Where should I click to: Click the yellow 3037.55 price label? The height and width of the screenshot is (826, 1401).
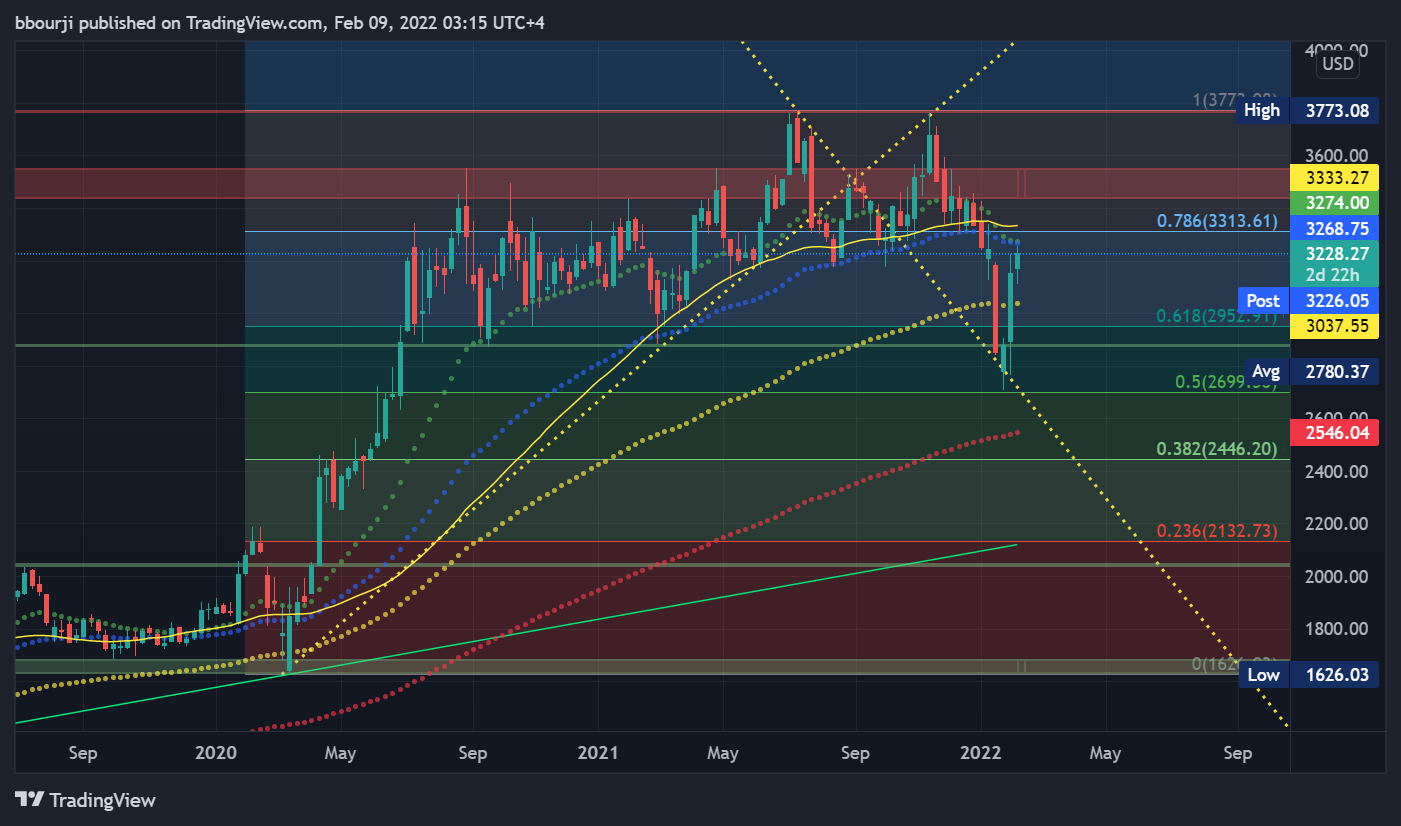[x=1335, y=325]
